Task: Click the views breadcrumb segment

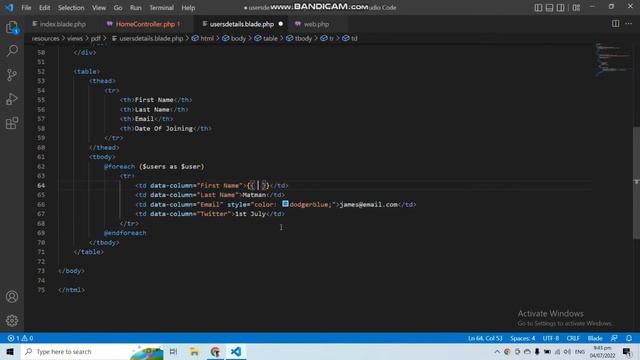Action: (x=75, y=38)
